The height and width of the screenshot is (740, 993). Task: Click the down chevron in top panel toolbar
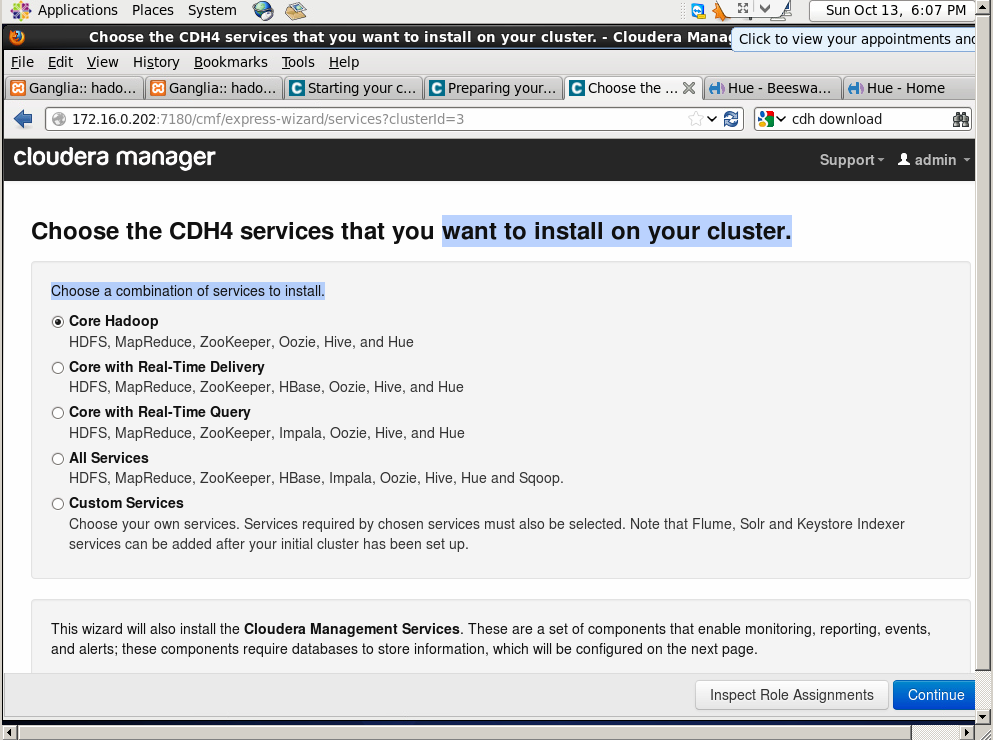765,8
